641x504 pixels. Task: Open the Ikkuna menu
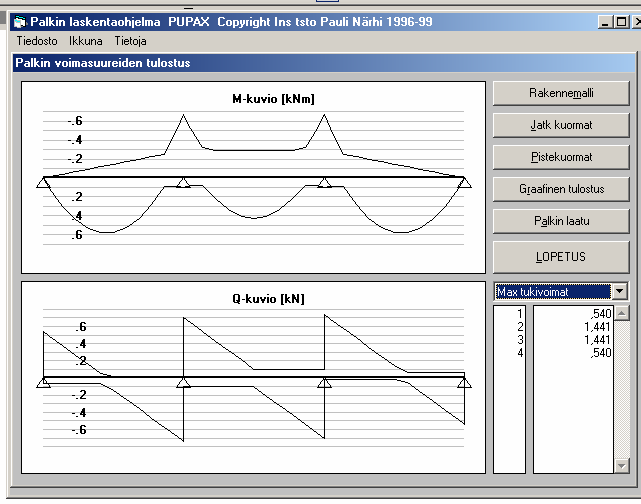pos(85,41)
